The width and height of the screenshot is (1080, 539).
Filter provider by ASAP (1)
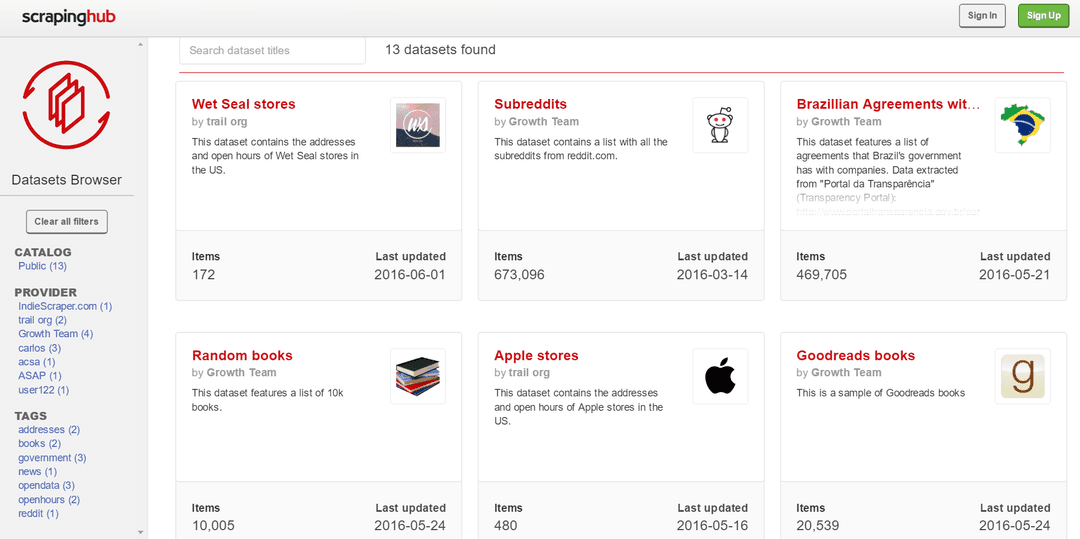pos(39,376)
